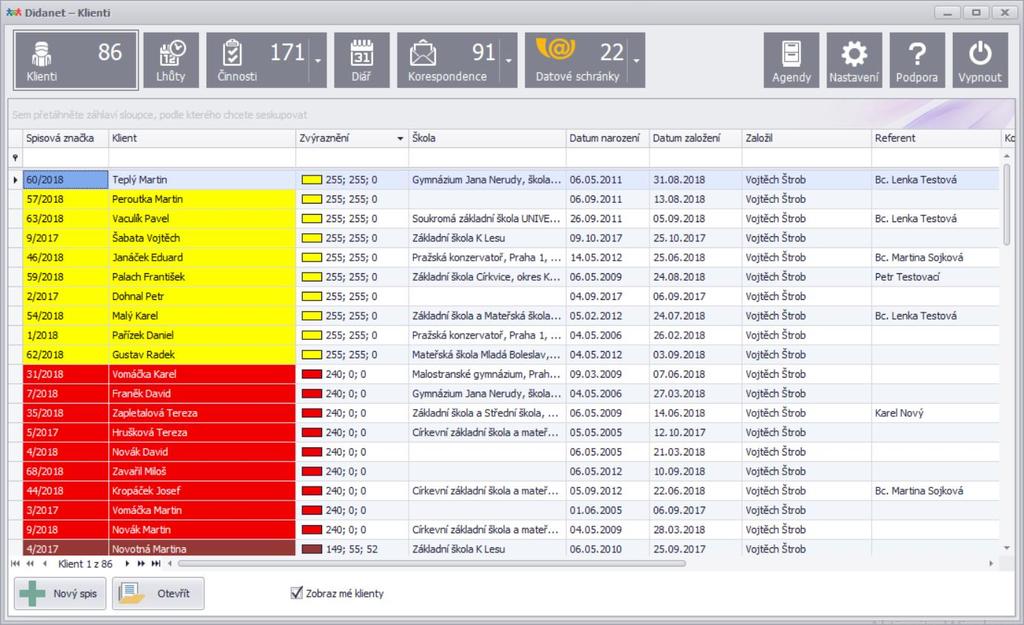
Task: Sort by Spisová značka column header
Action: pos(65,138)
